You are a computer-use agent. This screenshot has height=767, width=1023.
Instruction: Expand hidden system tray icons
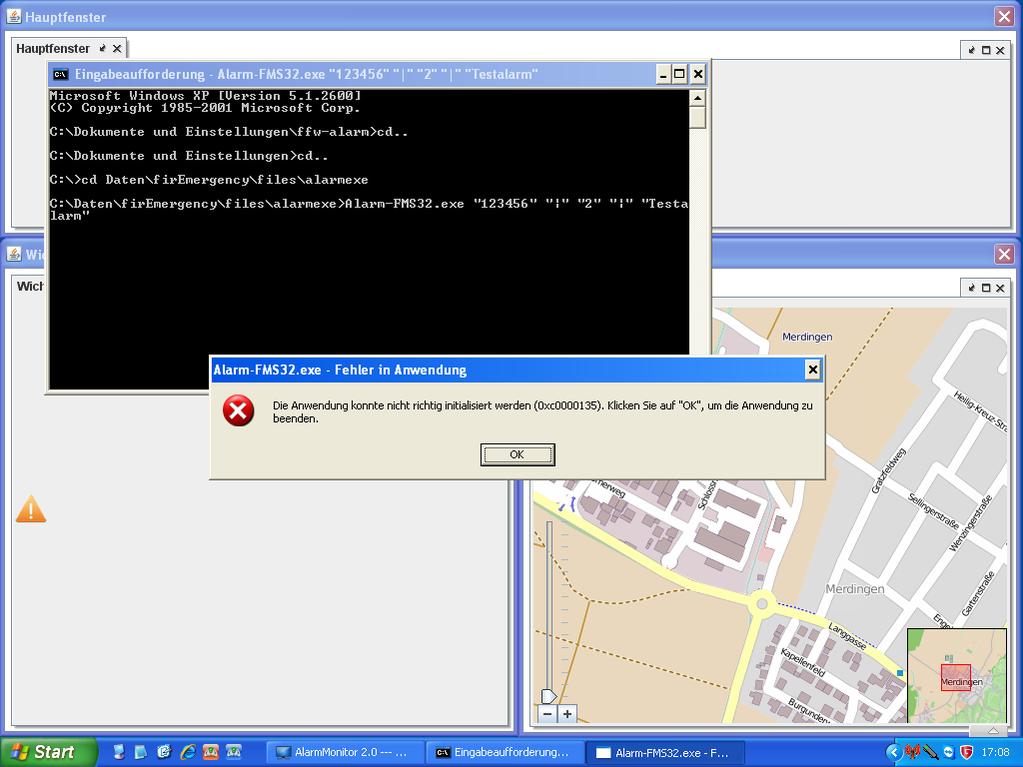tap(894, 752)
